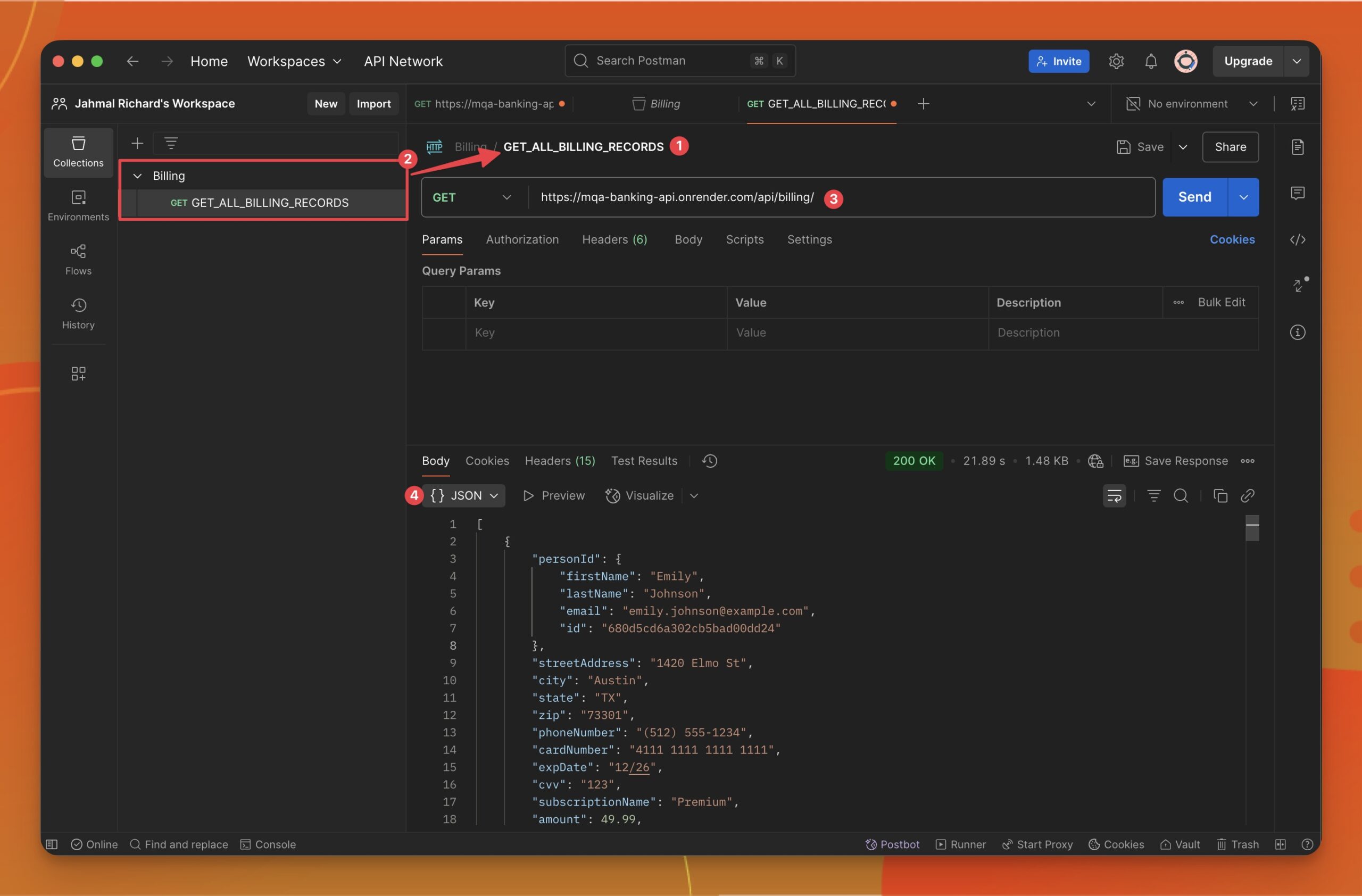
Task: Click the Invite button
Action: point(1058,61)
